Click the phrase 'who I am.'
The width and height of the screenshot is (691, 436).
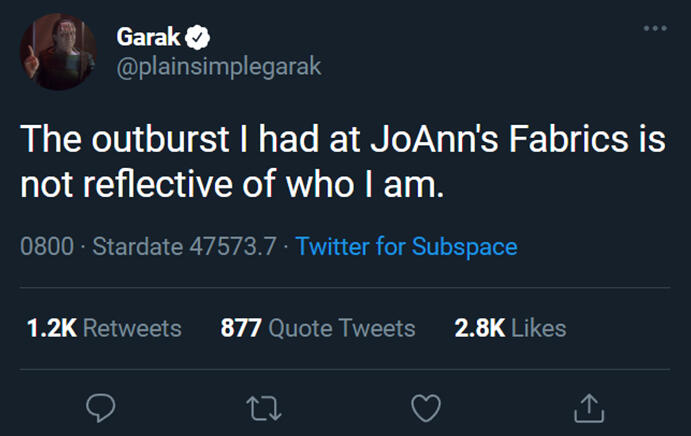coord(374,184)
